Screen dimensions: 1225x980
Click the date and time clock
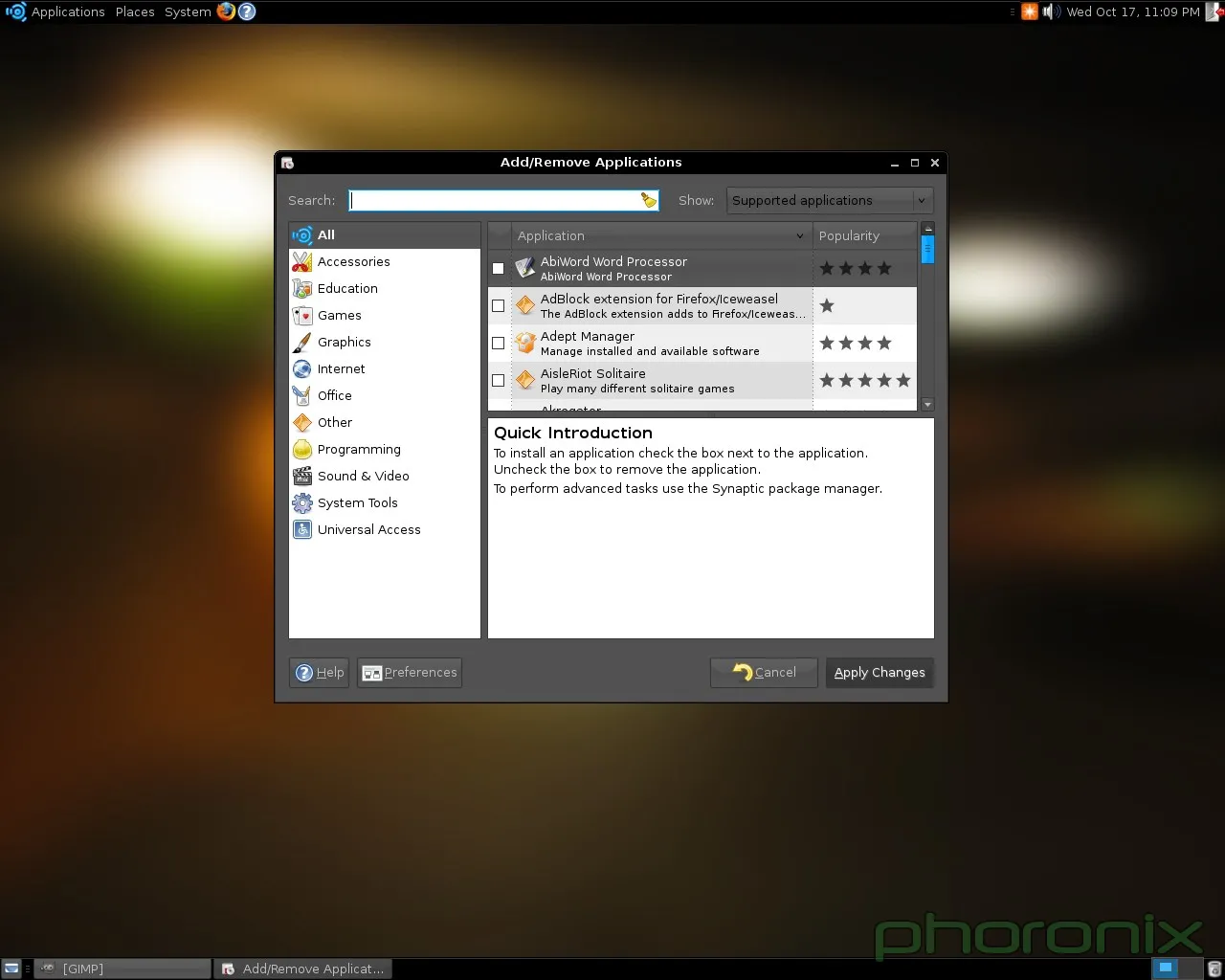(x=1133, y=11)
